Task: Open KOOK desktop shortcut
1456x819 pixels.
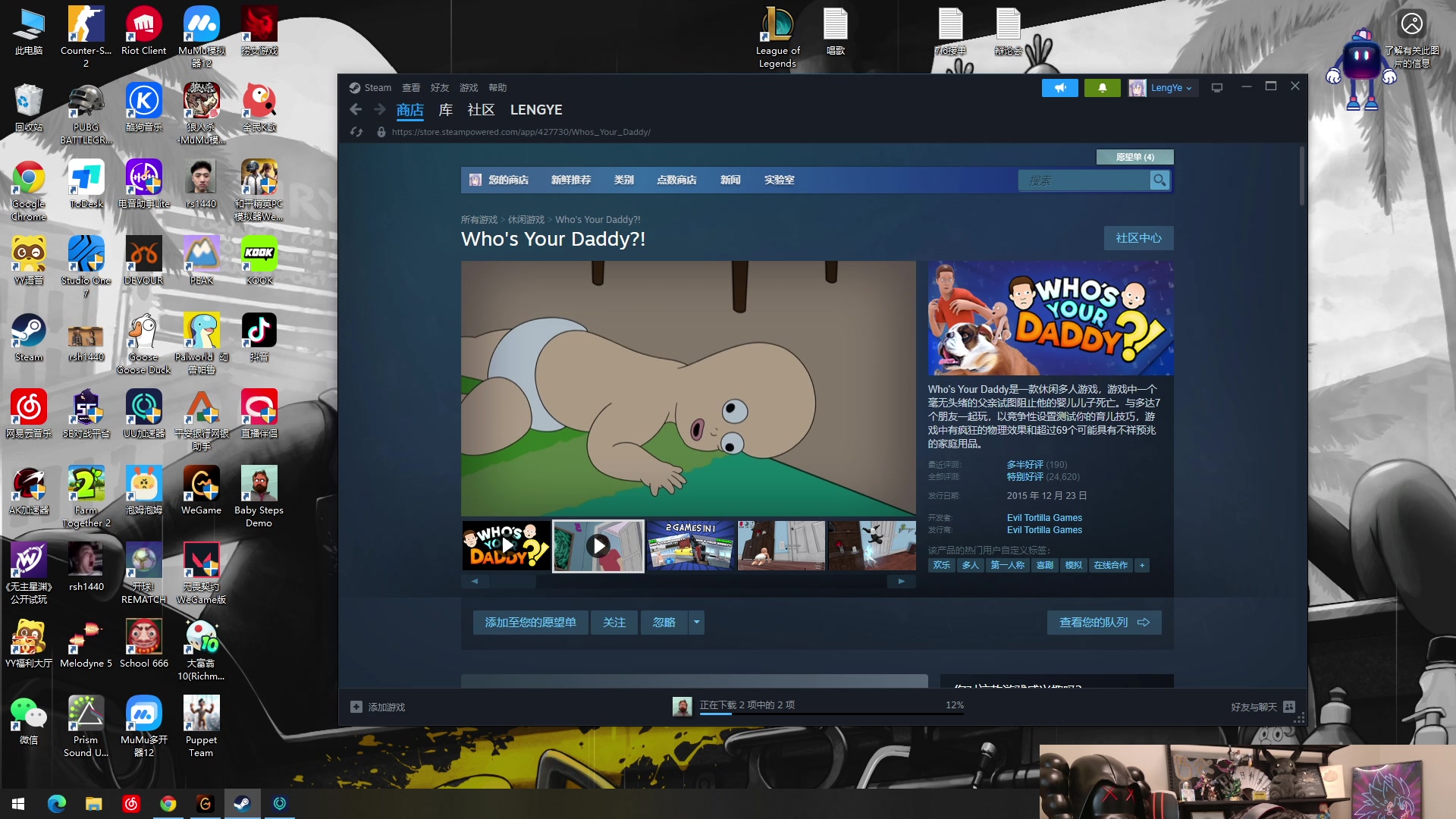Action: 259,260
